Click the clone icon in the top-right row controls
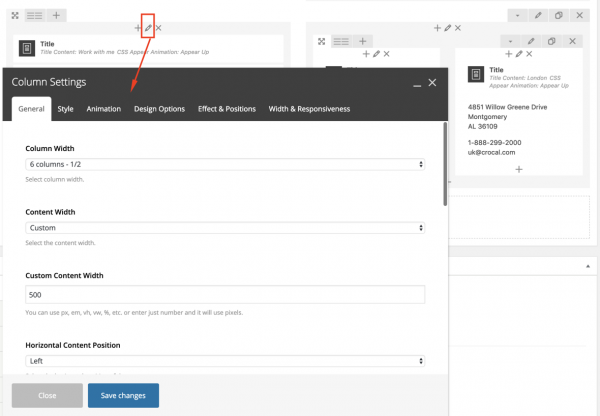 [559, 15]
